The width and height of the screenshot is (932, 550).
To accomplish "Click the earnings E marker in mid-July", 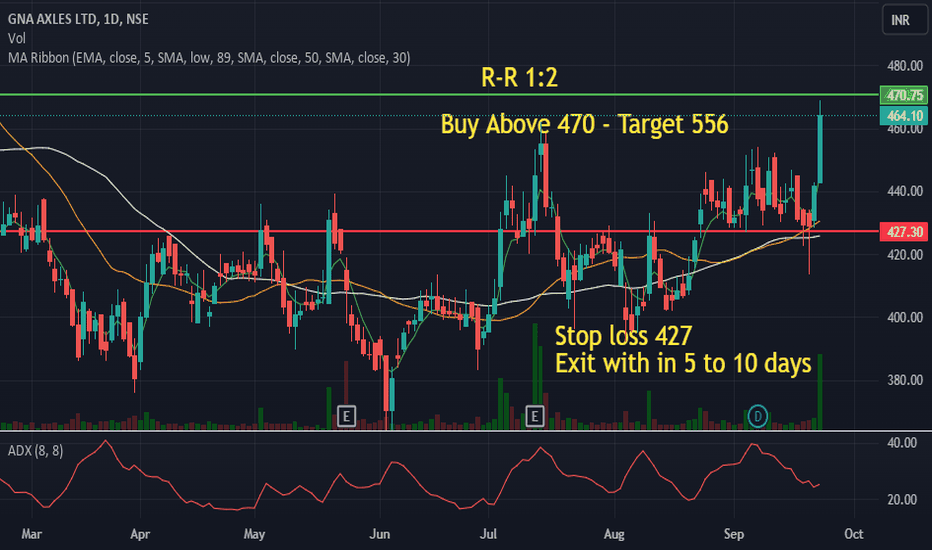I will tap(535, 416).
